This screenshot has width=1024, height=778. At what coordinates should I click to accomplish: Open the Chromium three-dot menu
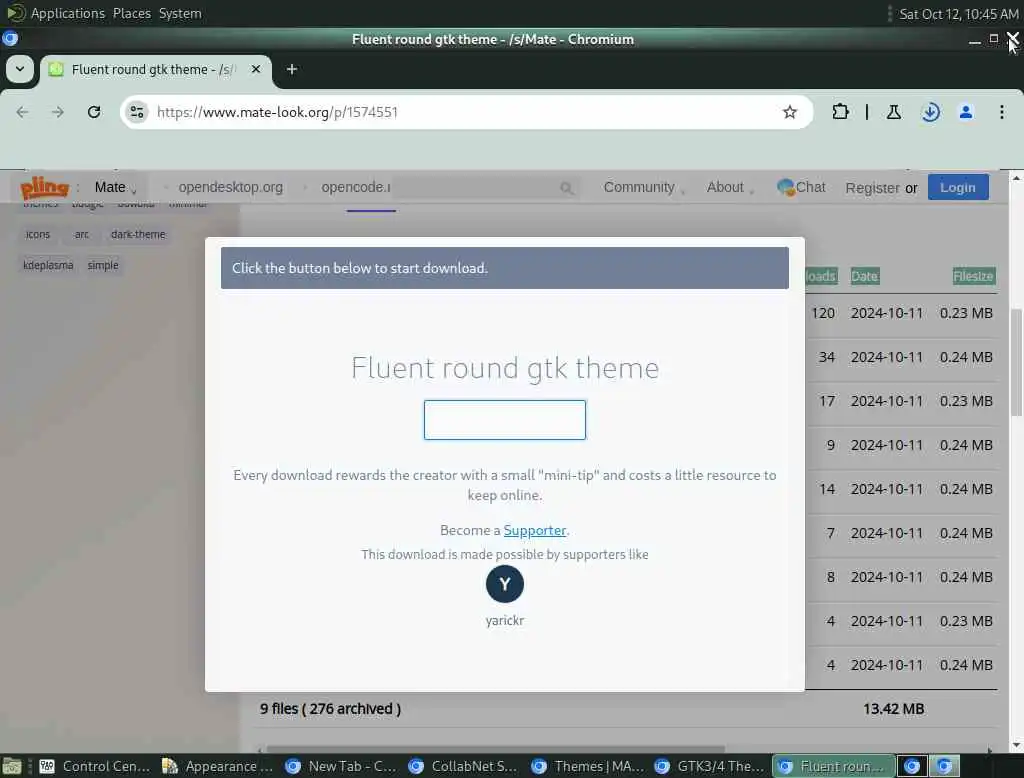coord(1002,112)
